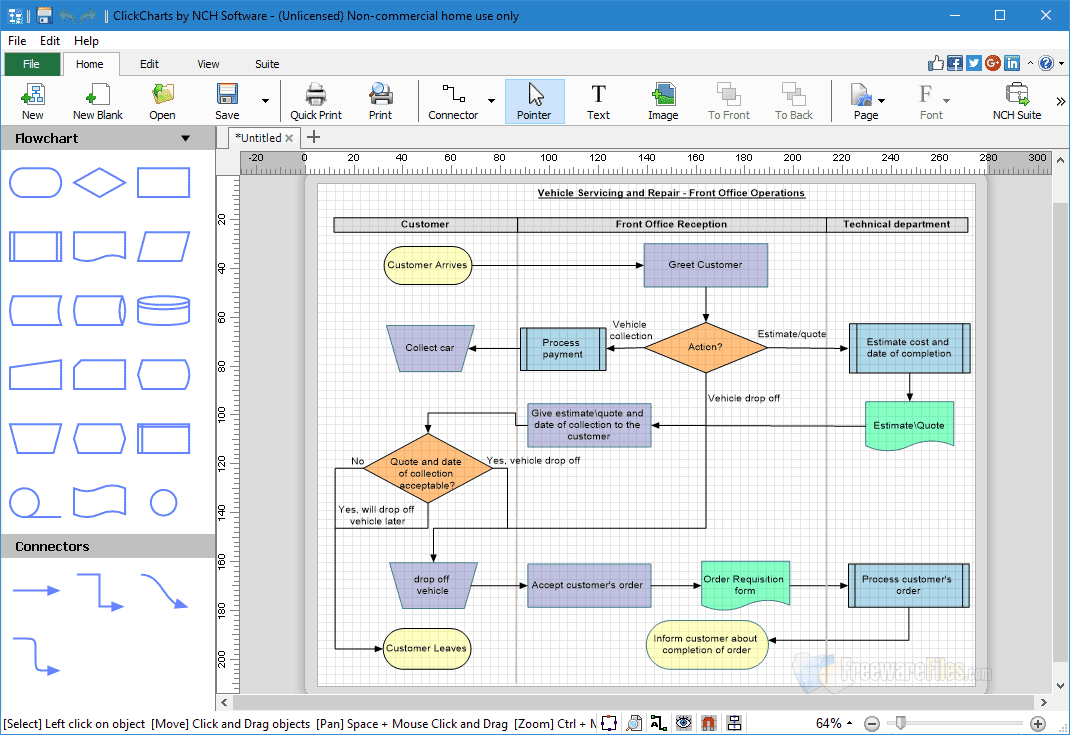
Task: Create a new chart with the New Blank icon
Action: pyautogui.click(x=97, y=100)
